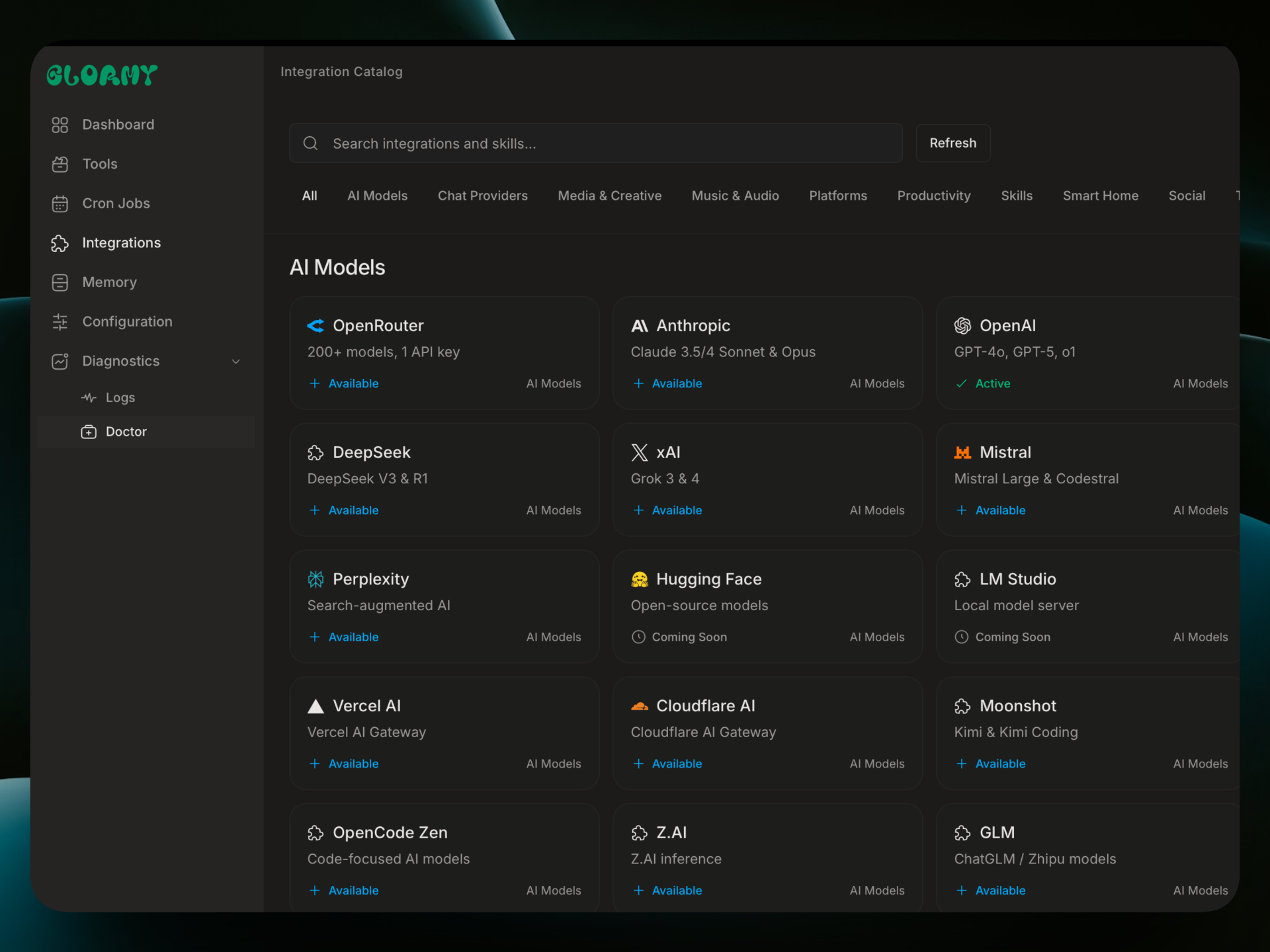This screenshot has width=1270, height=952.
Task: Click the Anthropic logo icon
Action: pos(639,326)
